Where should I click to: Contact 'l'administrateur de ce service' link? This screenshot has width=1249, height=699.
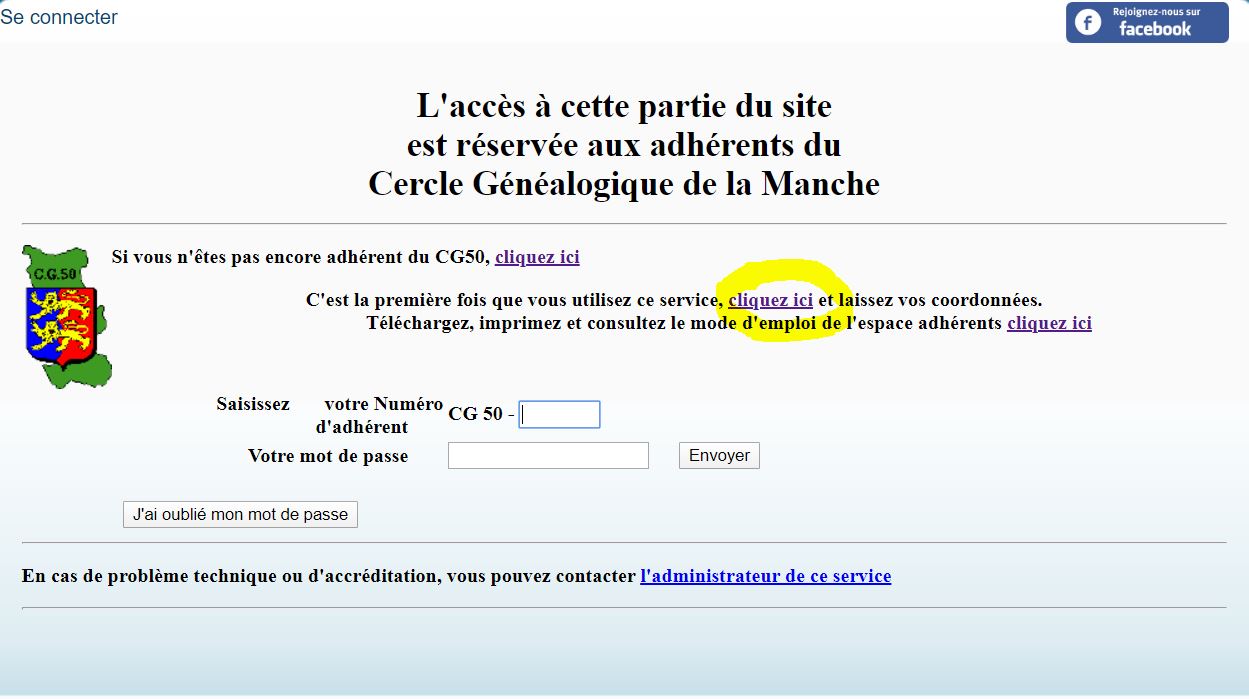tap(765, 576)
